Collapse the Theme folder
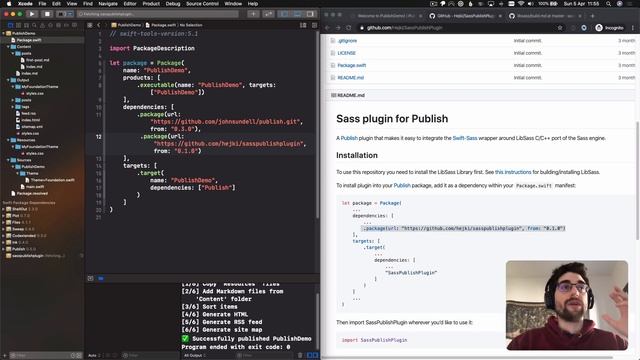 coord(17,173)
